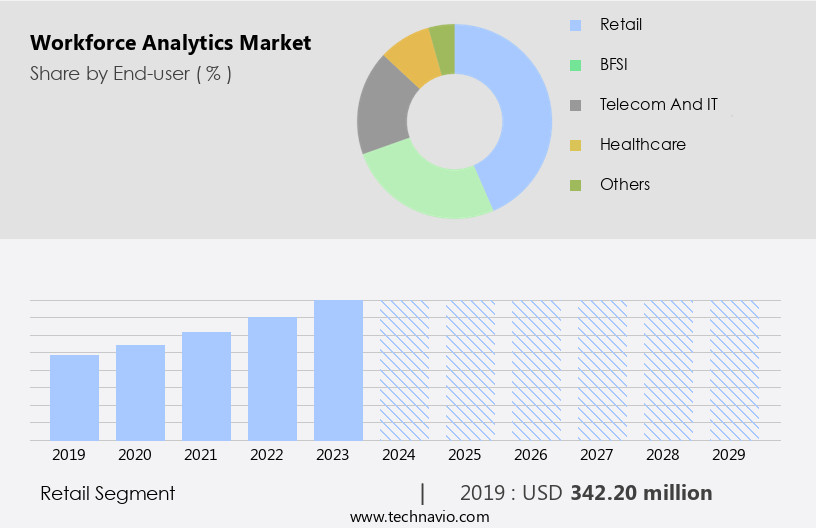Click the 2021 bar in chart
Screen dimensions: 816x528
[206, 386]
